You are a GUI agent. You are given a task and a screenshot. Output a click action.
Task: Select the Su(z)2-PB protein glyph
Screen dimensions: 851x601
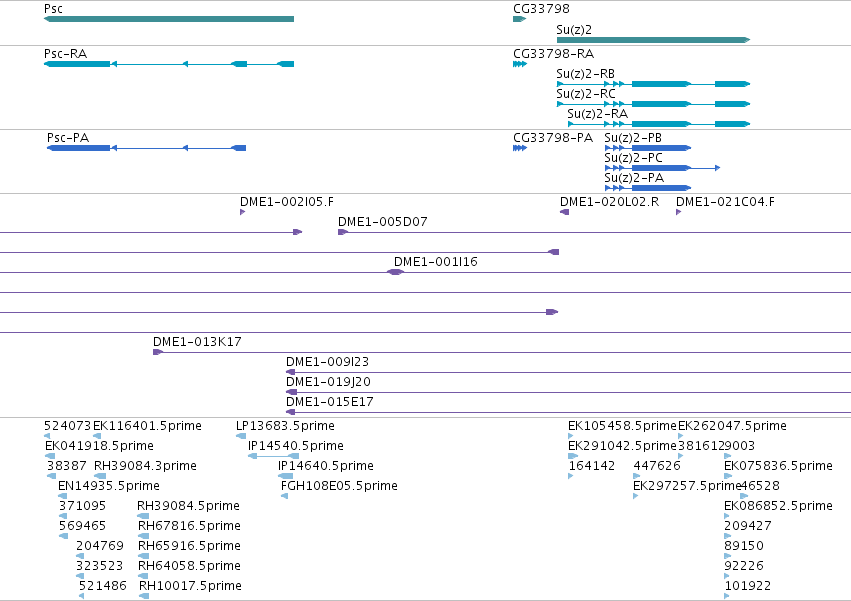[x=648, y=148]
